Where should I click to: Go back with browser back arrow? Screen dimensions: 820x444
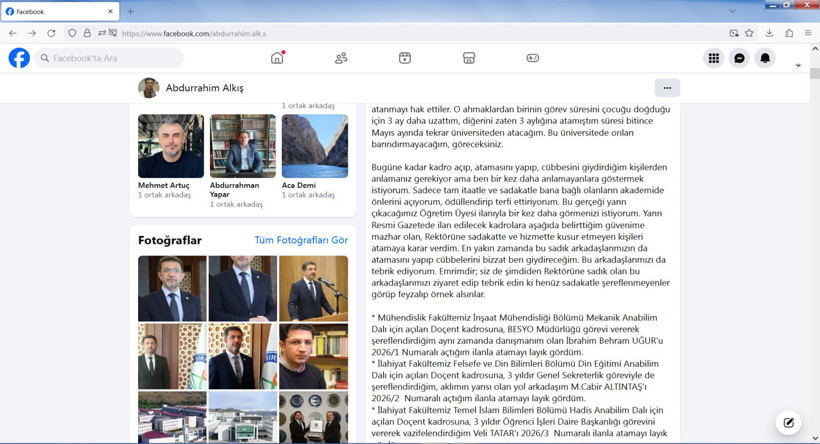tap(13, 33)
